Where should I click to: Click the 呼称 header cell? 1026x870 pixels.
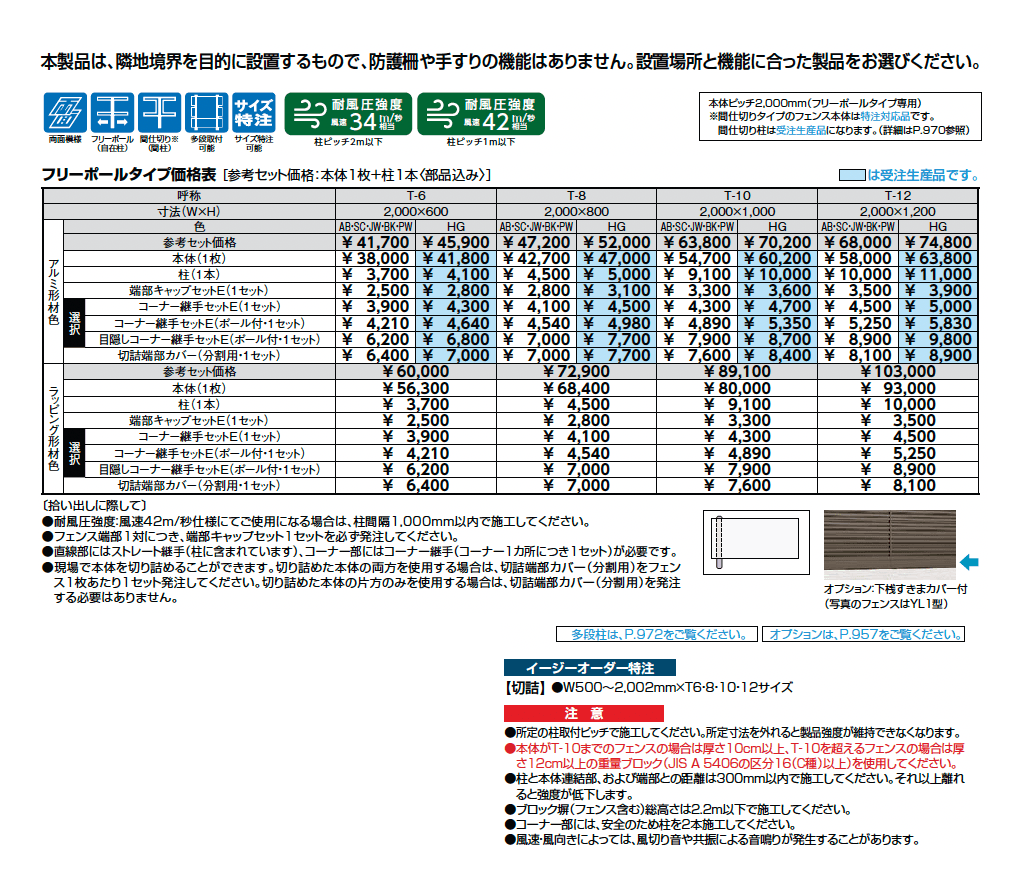(x=189, y=196)
